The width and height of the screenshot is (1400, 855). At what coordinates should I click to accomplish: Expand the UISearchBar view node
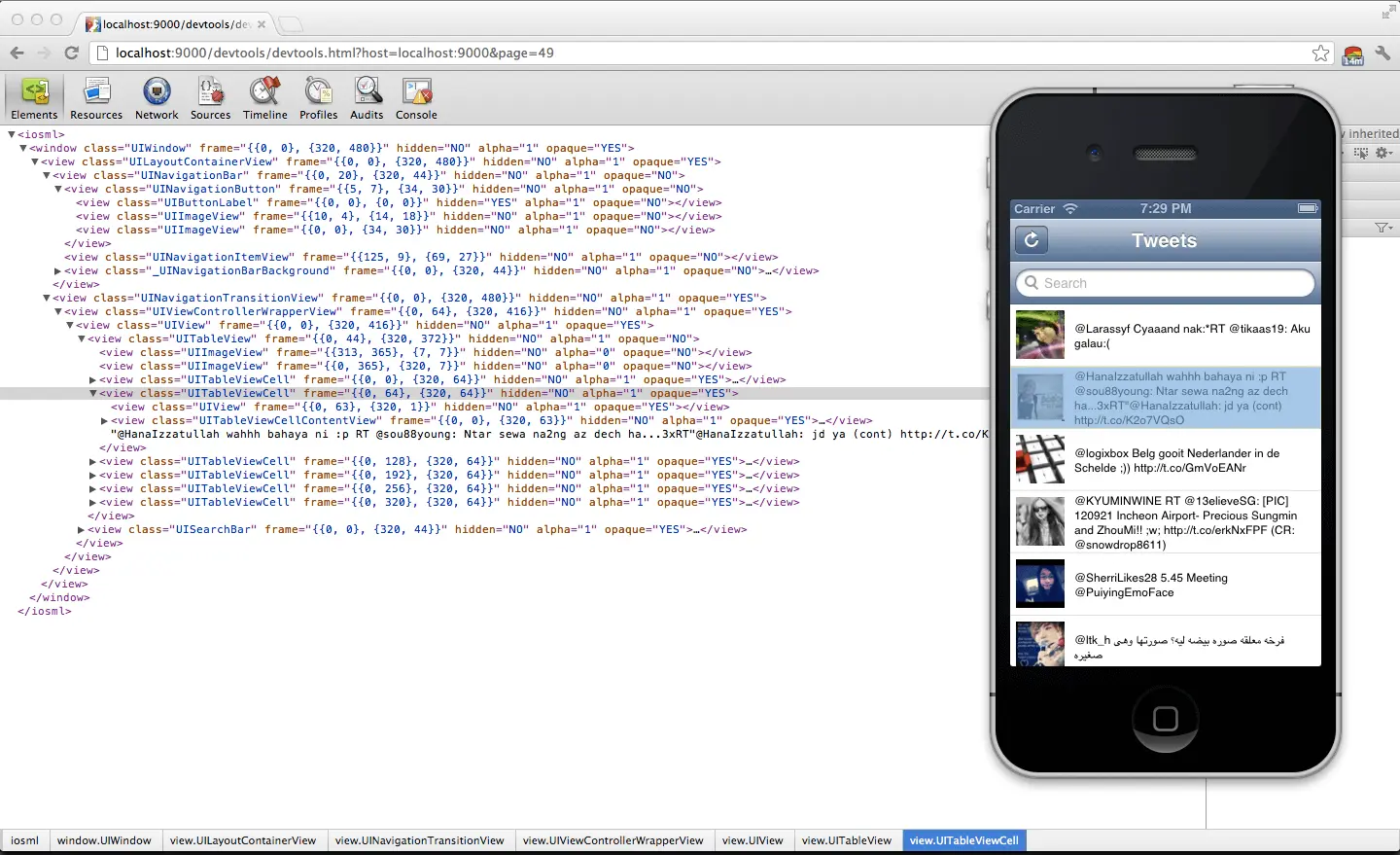[x=82, y=529]
